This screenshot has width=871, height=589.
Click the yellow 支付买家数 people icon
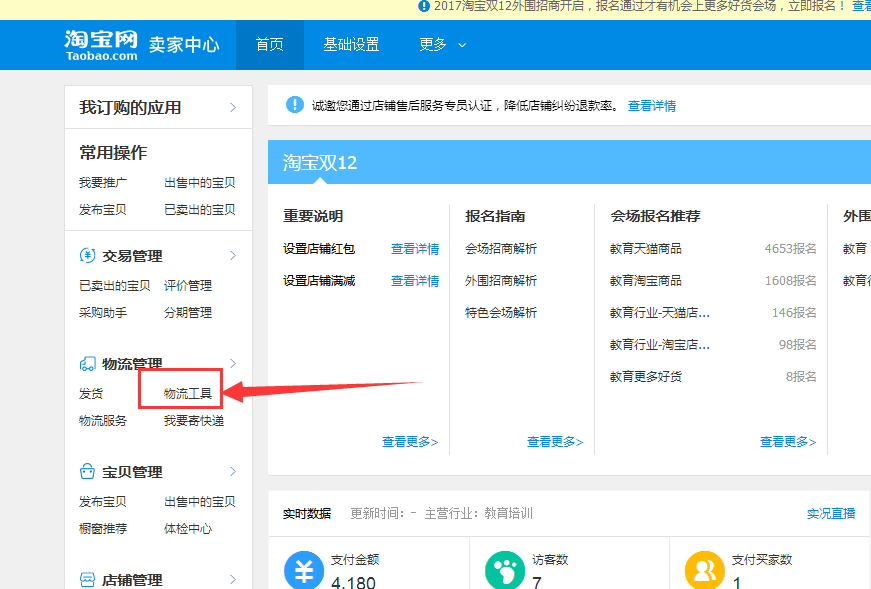coord(704,570)
